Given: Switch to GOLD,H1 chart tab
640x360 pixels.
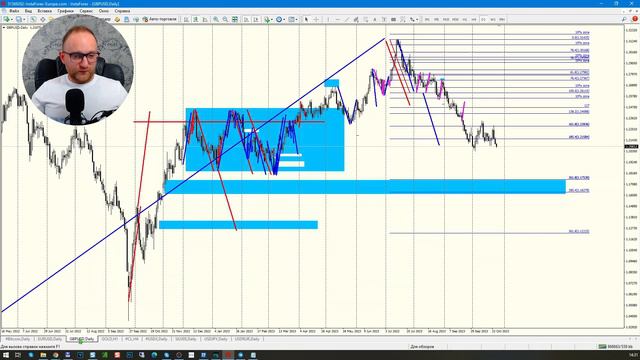Looking at the screenshot, I should point(110,339).
